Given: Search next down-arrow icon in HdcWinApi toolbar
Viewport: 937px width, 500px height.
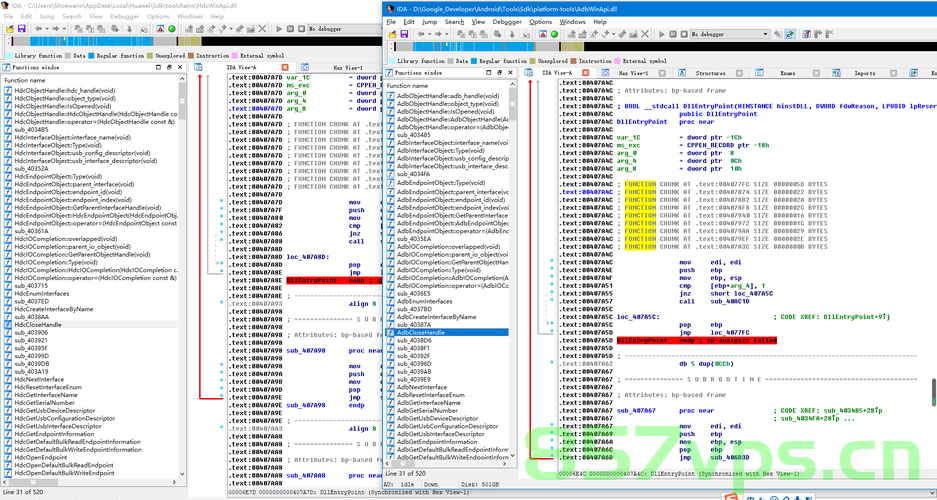Looking at the screenshot, I should point(129,29).
